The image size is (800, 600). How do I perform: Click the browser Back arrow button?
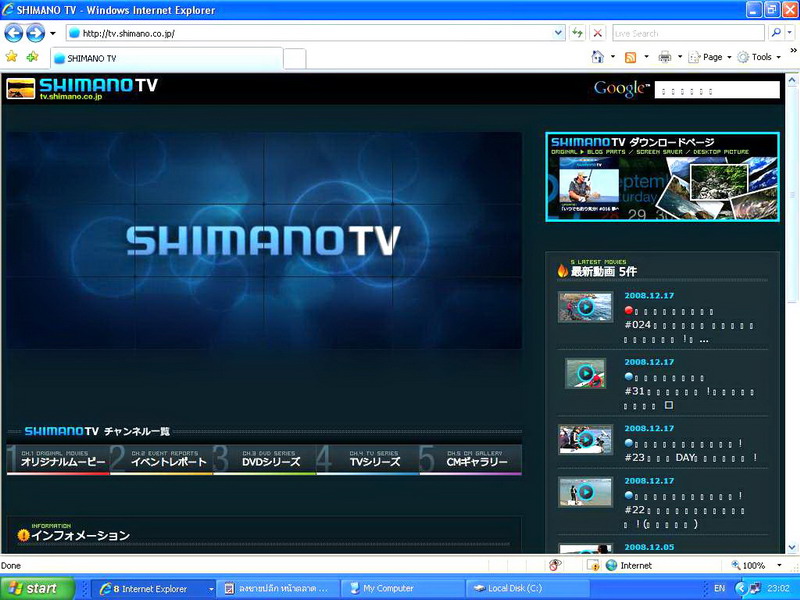tap(14, 34)
